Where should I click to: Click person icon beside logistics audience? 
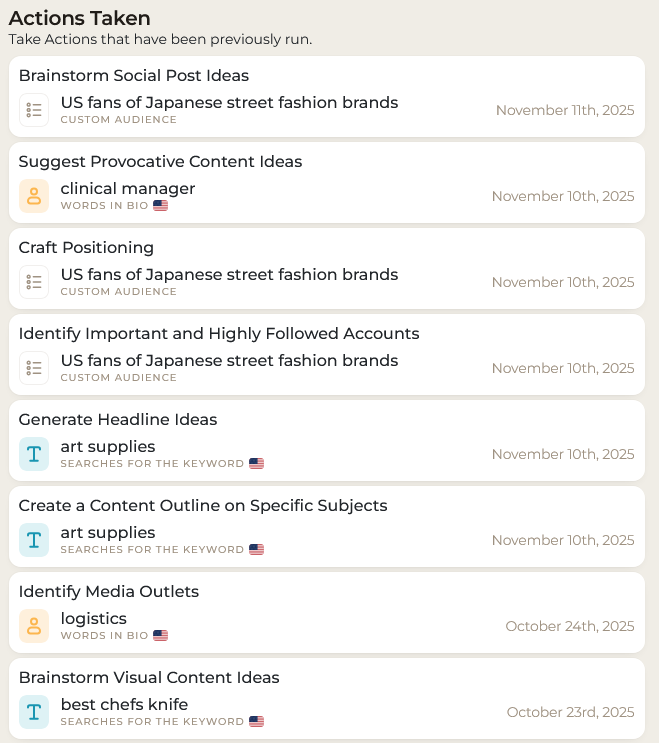pos(34,626)
